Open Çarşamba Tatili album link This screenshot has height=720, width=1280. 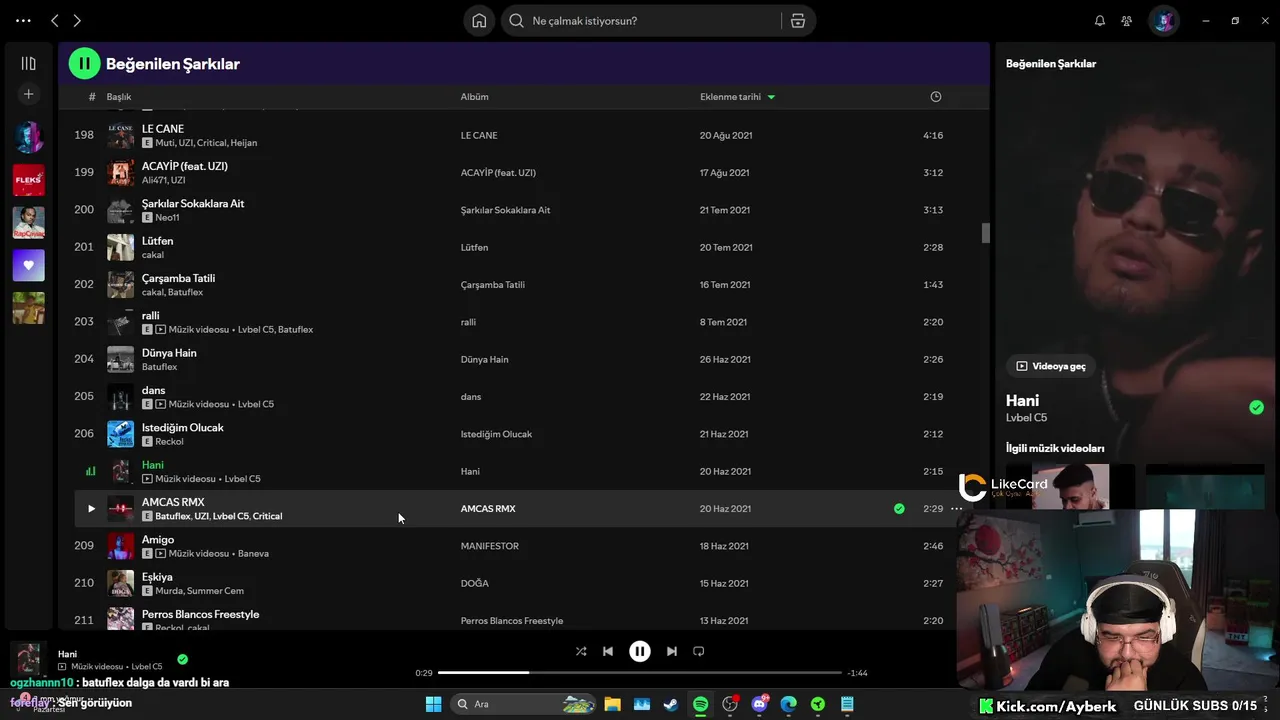coord(492,285)
